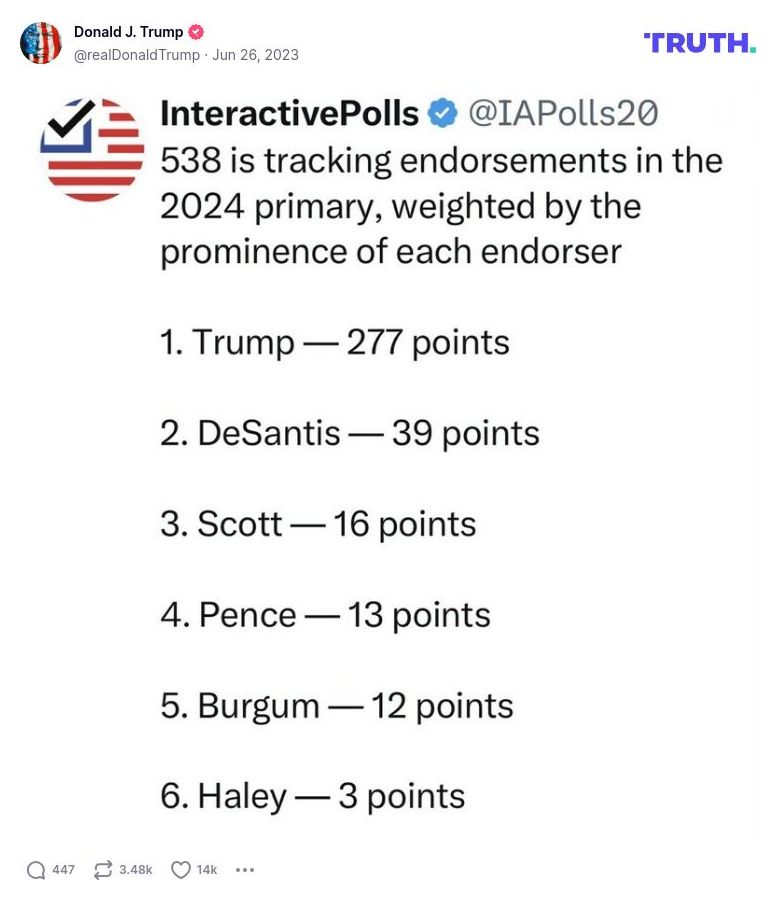Click the TRUTH logo in the top right
Screen dimensions: 777x900
(x=698, y=43)
